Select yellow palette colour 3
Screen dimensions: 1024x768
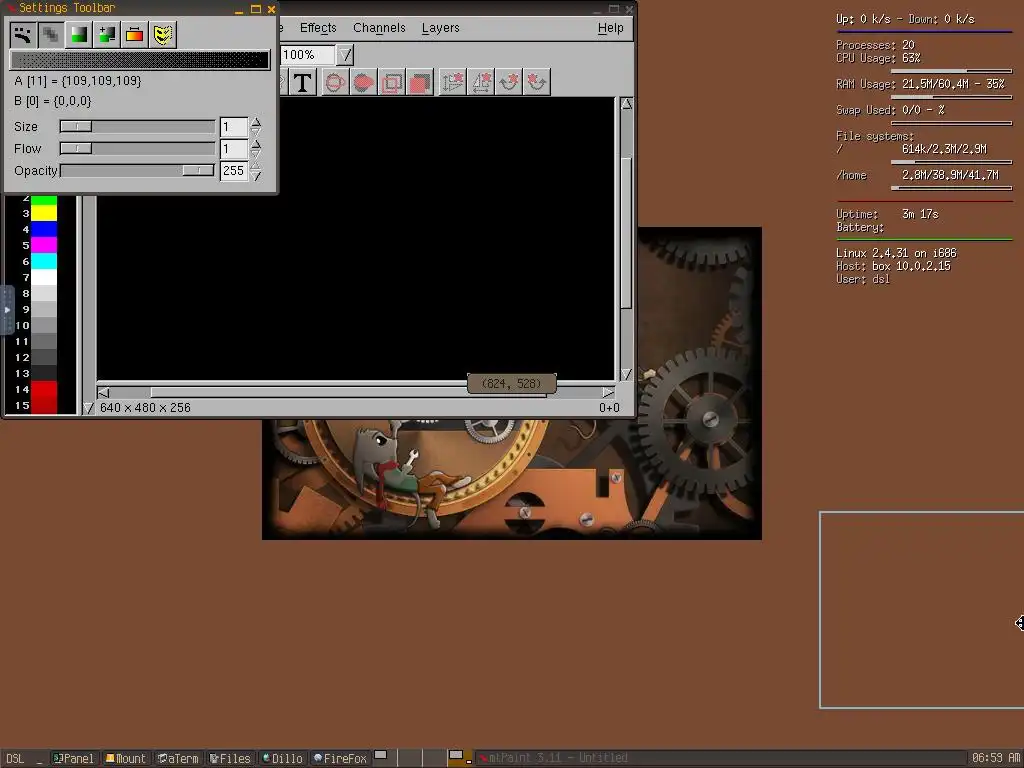tap(44, 213)
